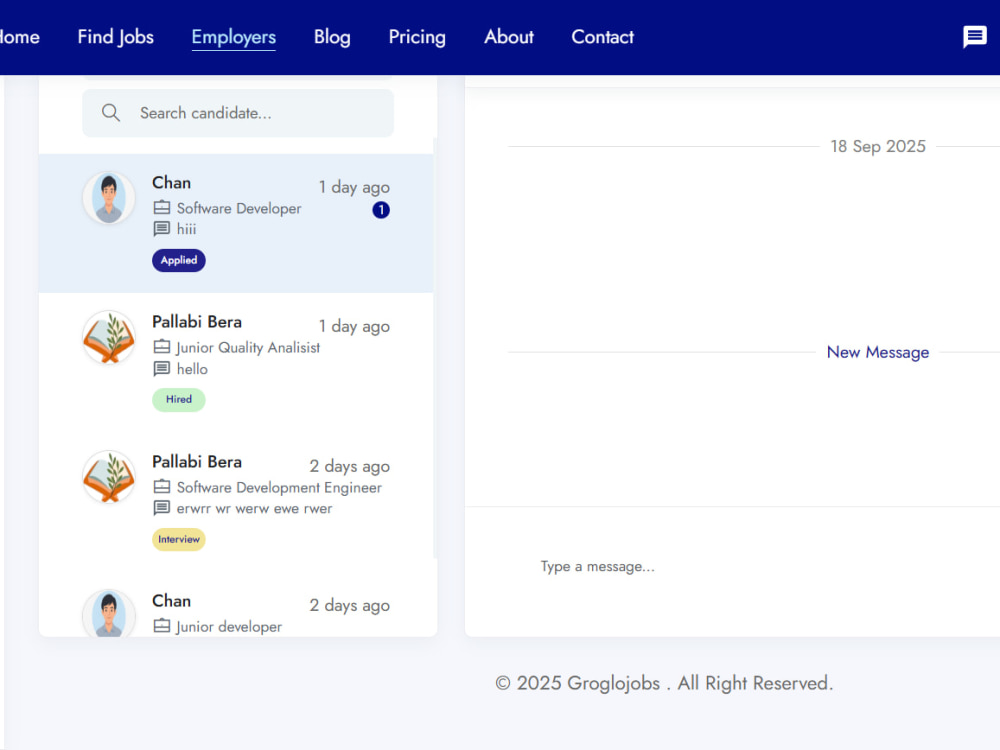Image resolution: width=1000 pixels, height=750 pixels.
Task: Click the message icon beside 'hiii'
Action: (x=162, y=229)
